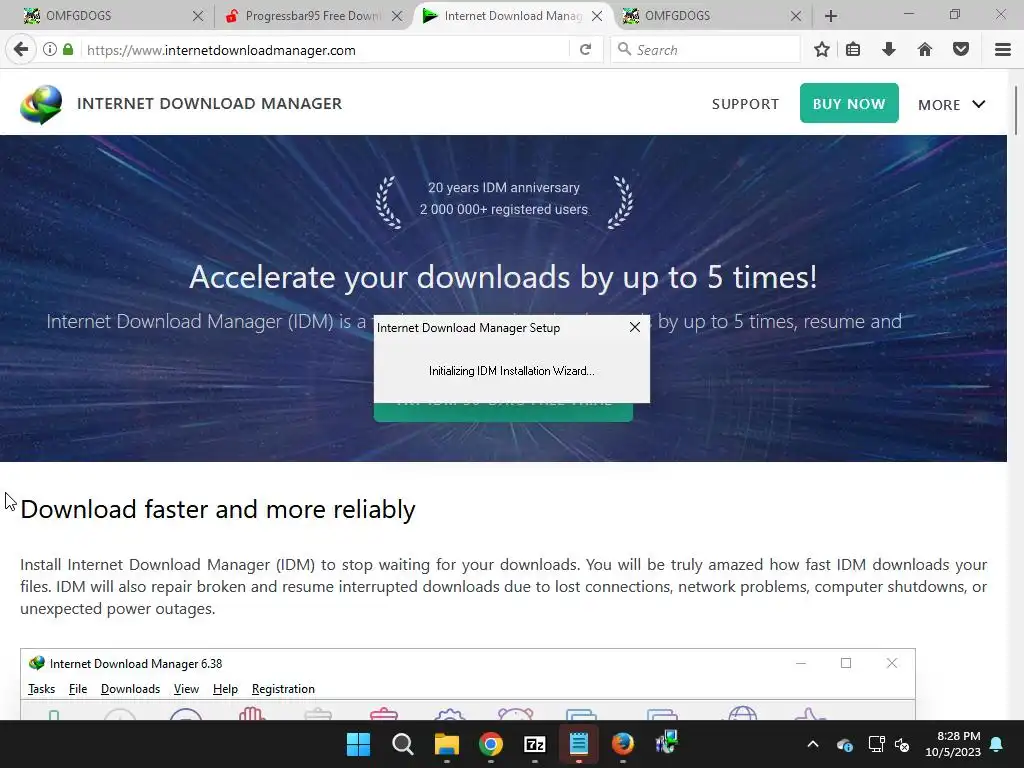Open the bookmarks list icon

click(x=853, y=50)
